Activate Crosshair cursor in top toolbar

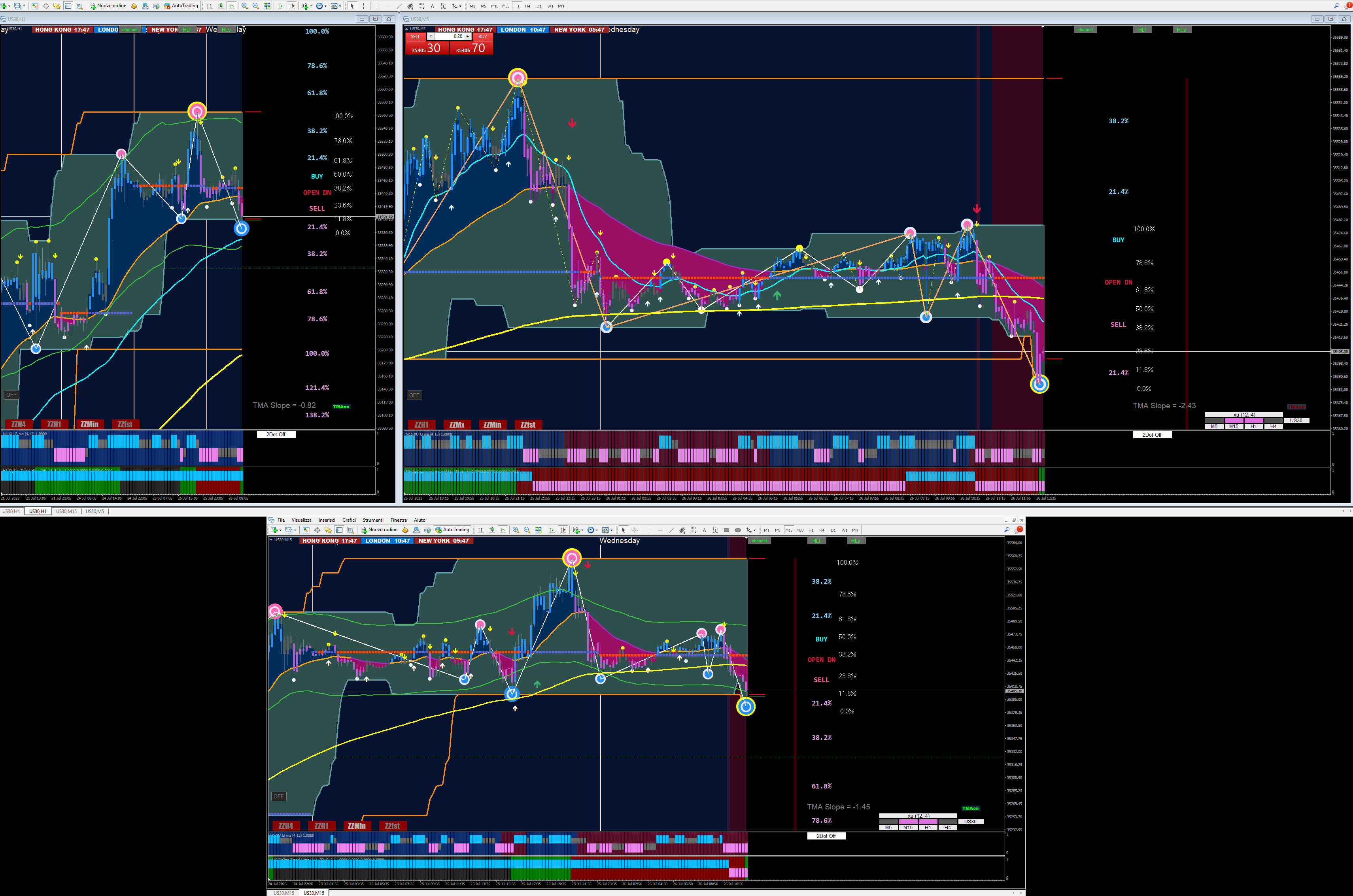(x=363, y=6)
